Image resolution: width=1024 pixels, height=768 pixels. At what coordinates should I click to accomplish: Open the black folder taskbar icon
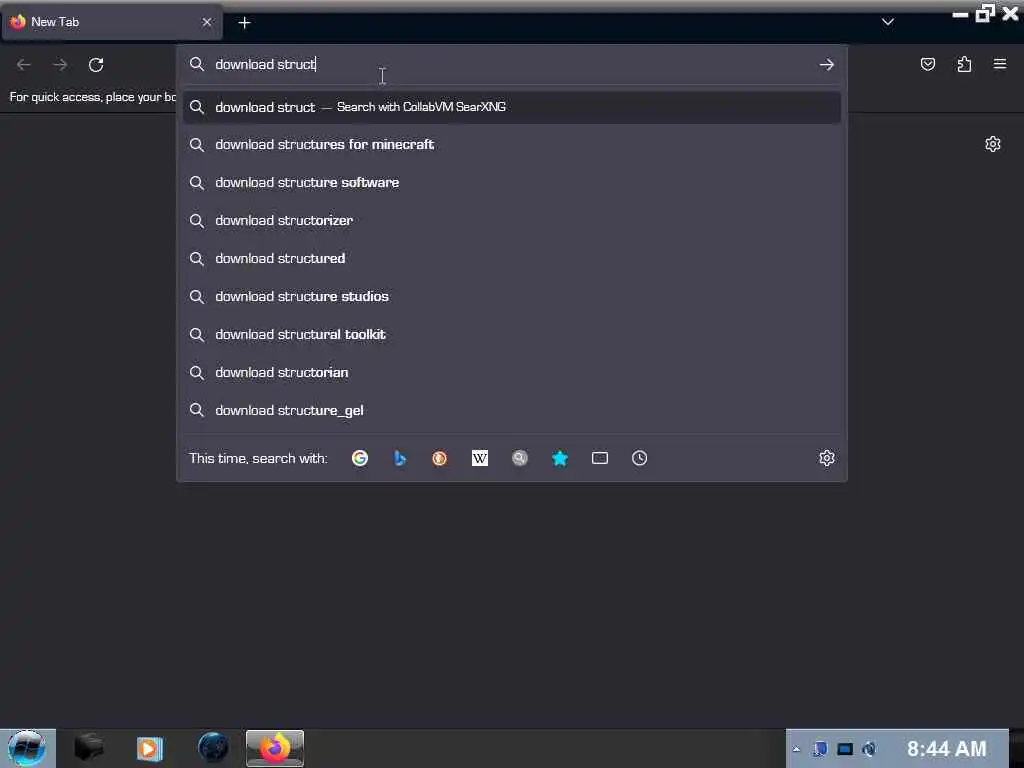click(89, 748)
